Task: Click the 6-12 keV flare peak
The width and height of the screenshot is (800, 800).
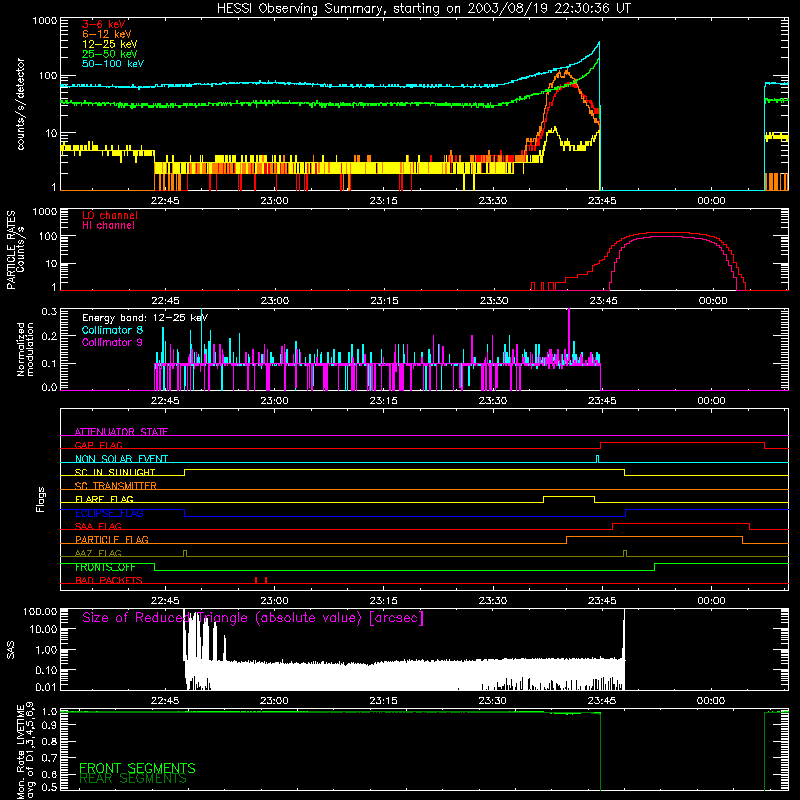Action: click(564, 71)
